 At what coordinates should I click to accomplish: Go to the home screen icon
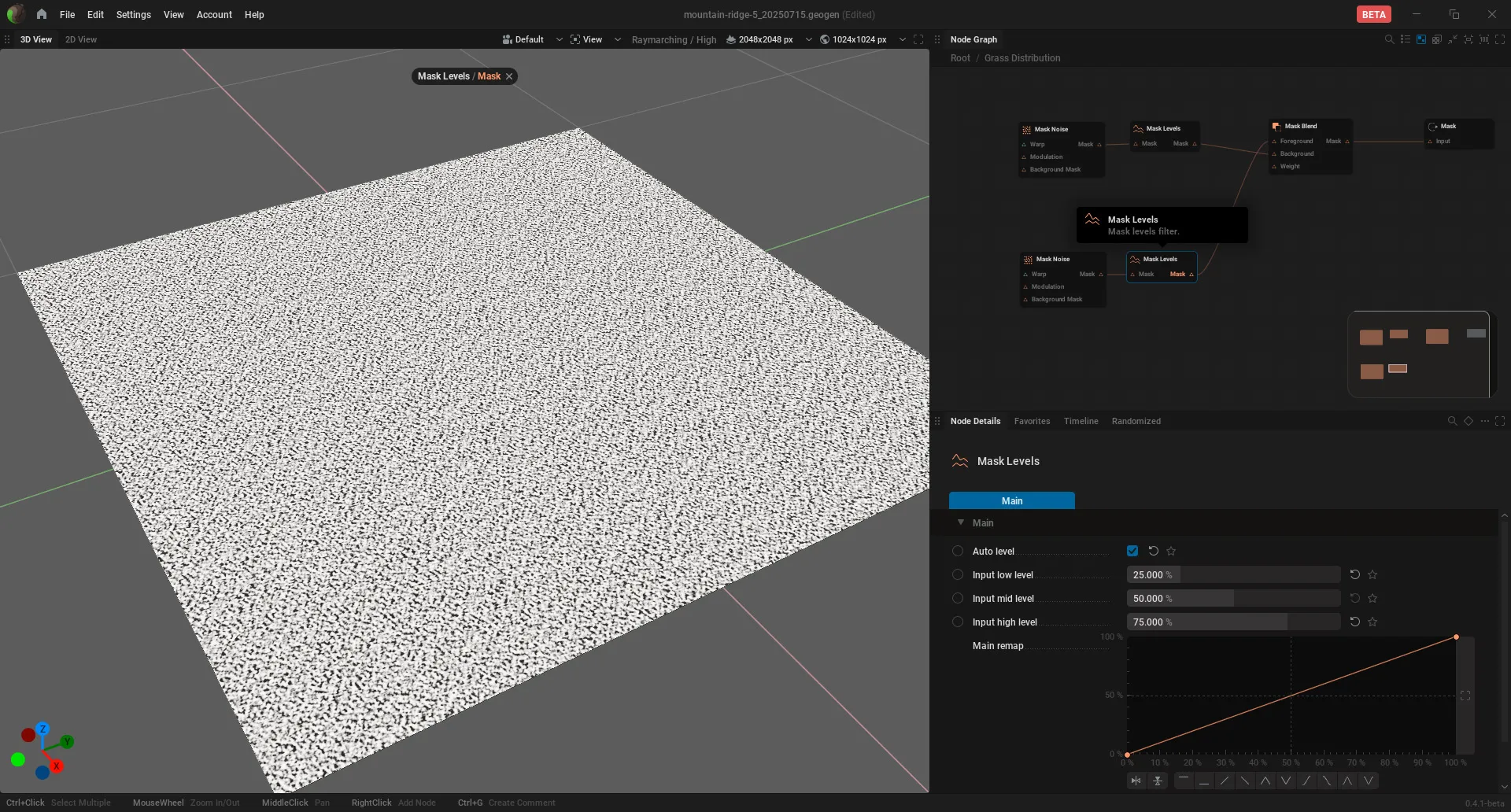[41, 14]
